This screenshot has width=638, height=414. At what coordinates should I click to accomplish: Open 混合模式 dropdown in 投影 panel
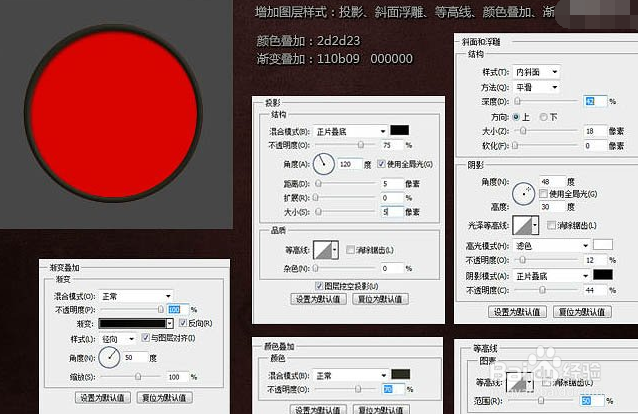coord(350,131)
